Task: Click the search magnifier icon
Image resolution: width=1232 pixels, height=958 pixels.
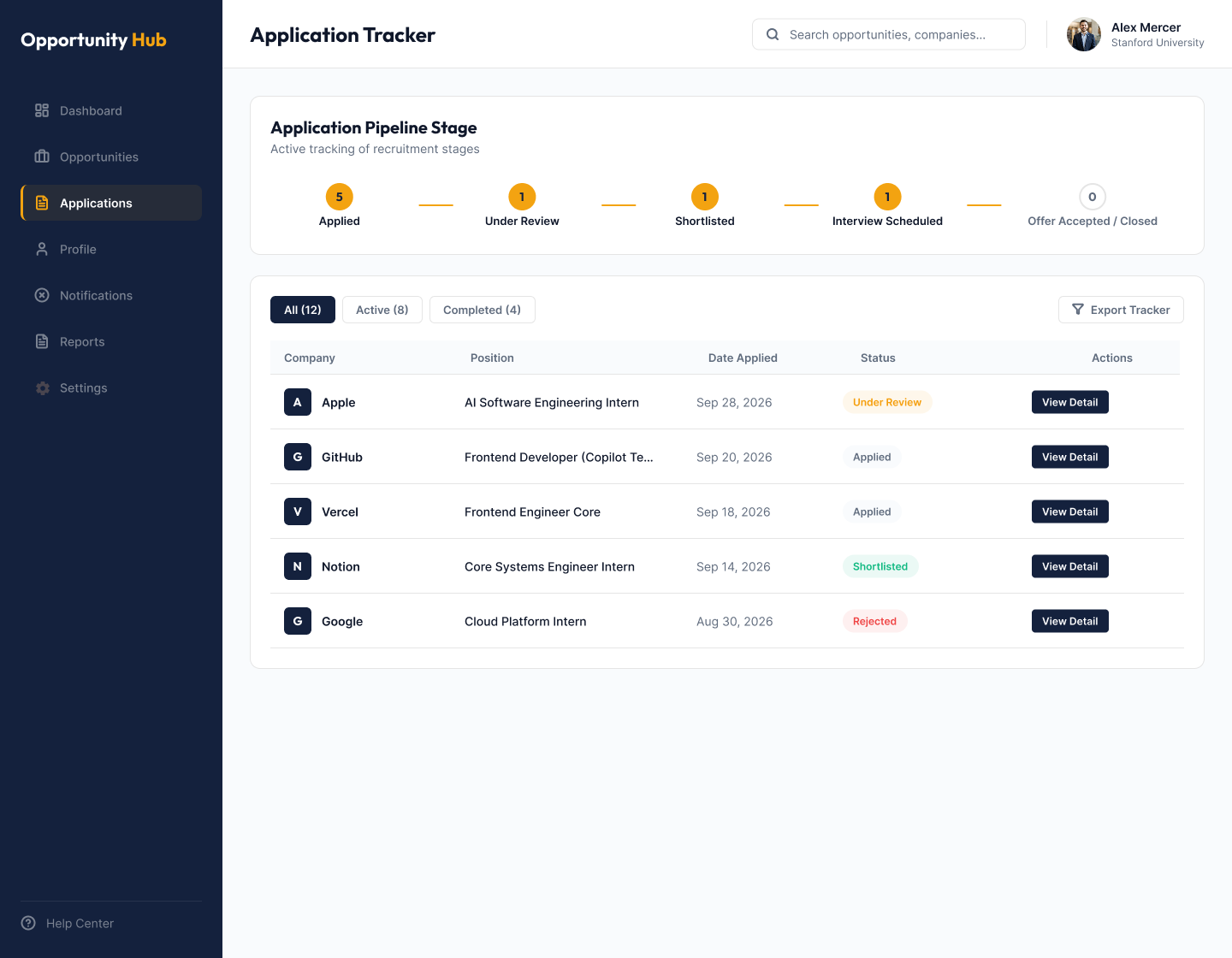Action: [x=773, y=34]
